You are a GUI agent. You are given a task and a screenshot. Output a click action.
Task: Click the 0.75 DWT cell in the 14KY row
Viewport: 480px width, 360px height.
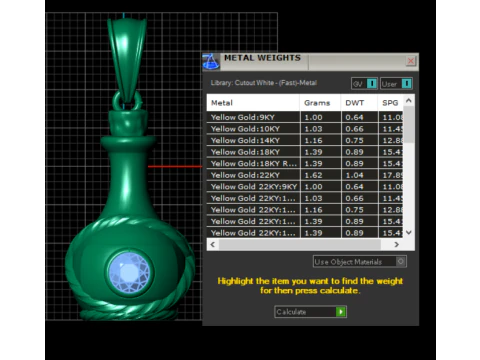tap(359, 140)
